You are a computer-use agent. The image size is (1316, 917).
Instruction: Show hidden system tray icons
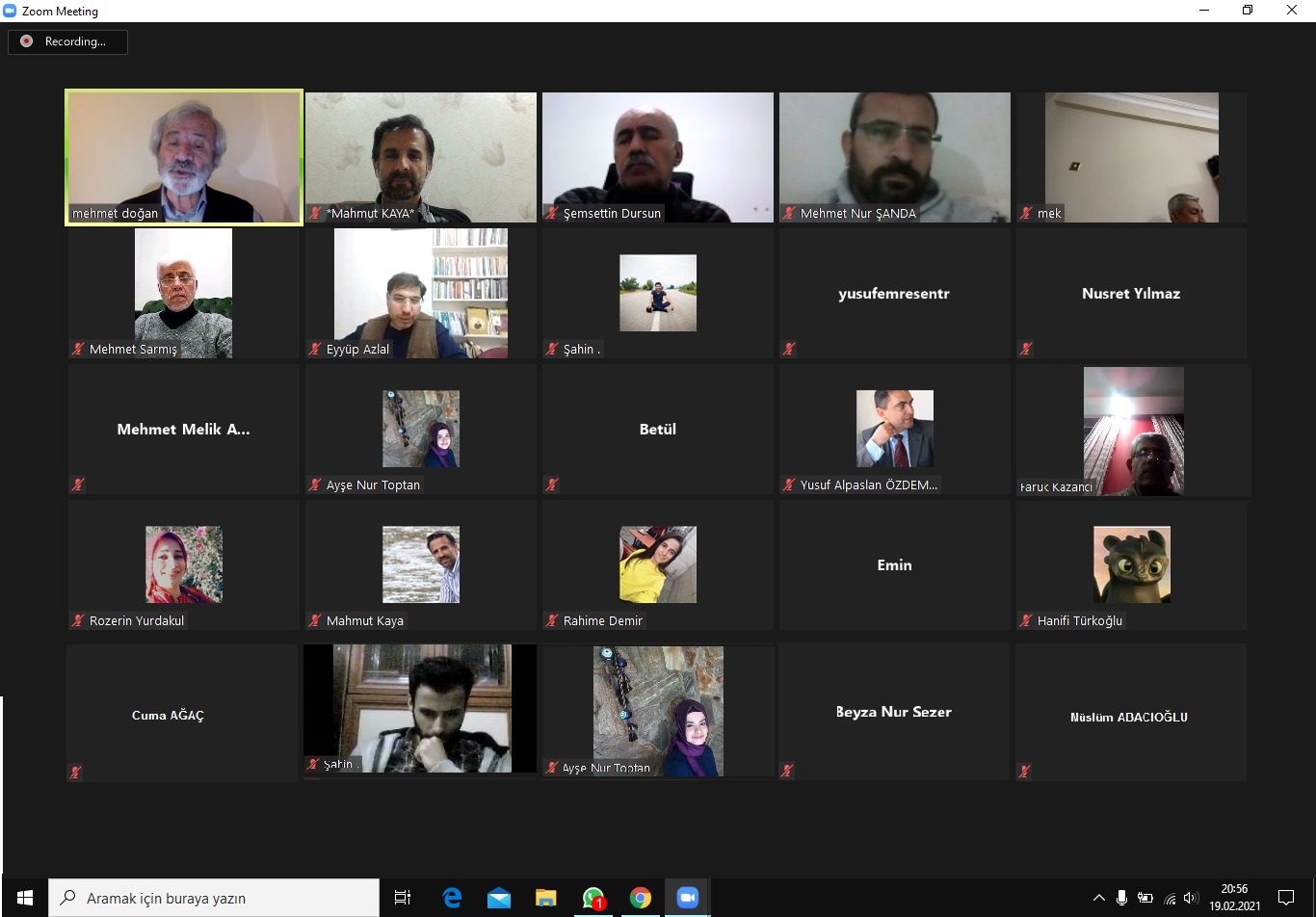tap(1098, 899)
